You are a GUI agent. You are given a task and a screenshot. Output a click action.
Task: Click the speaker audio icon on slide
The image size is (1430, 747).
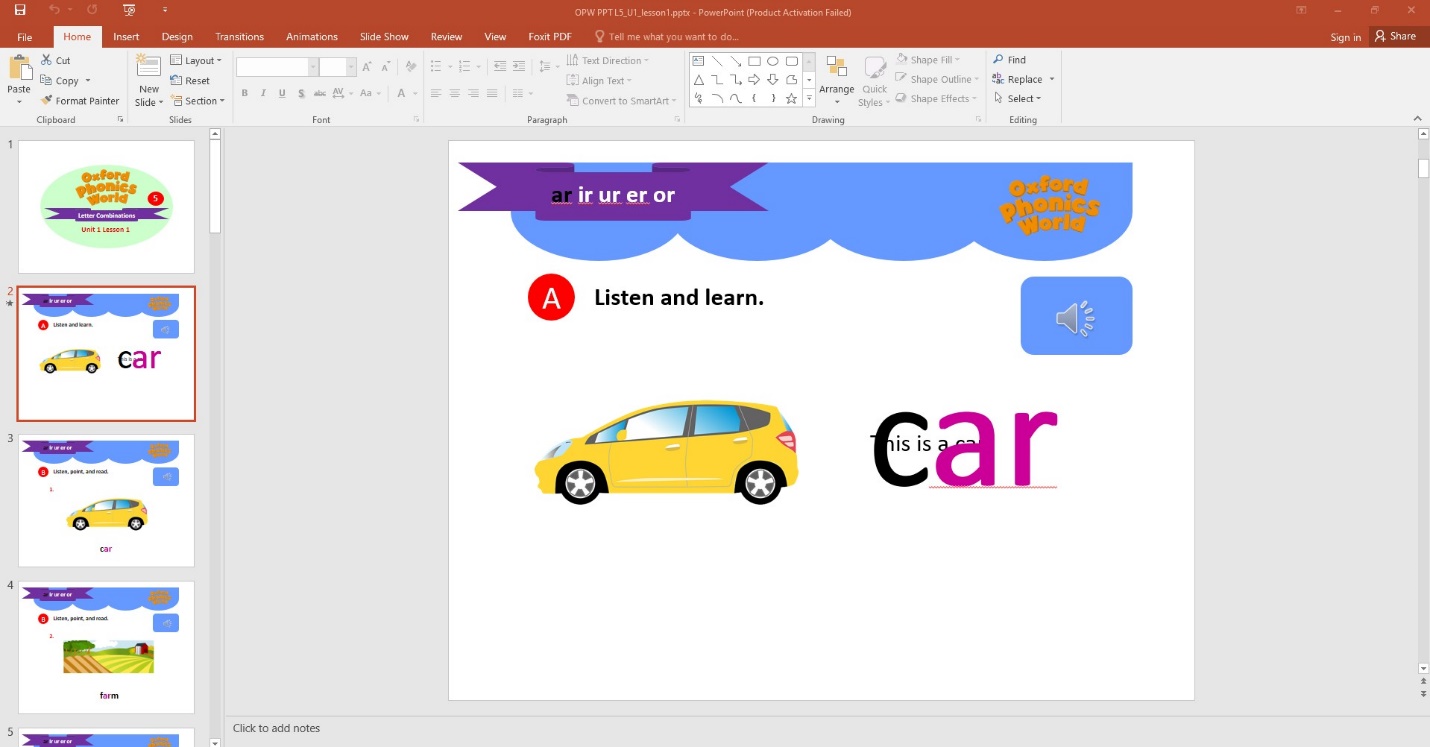(1076, 317)
